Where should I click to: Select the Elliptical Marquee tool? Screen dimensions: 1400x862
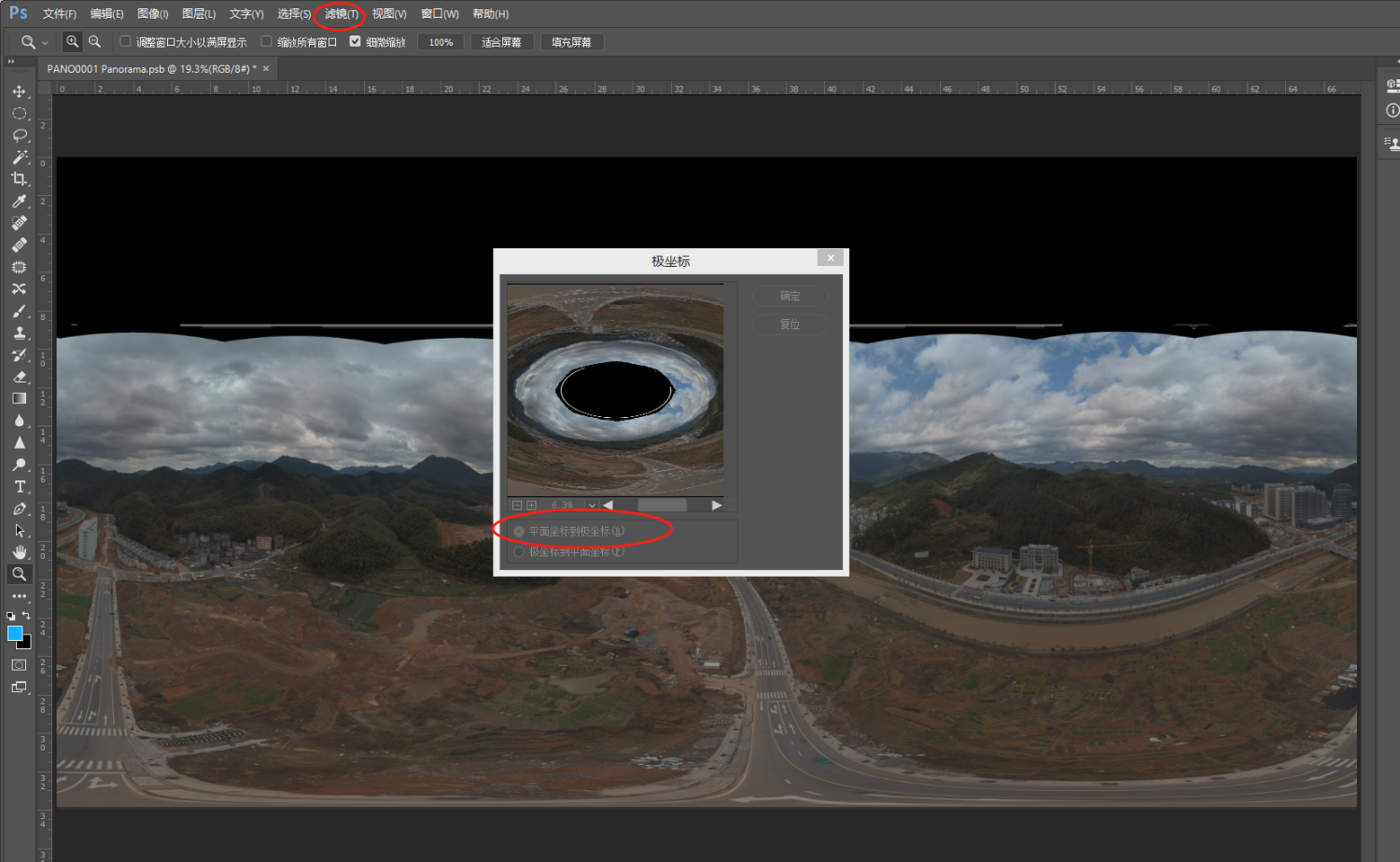point(19,114)
